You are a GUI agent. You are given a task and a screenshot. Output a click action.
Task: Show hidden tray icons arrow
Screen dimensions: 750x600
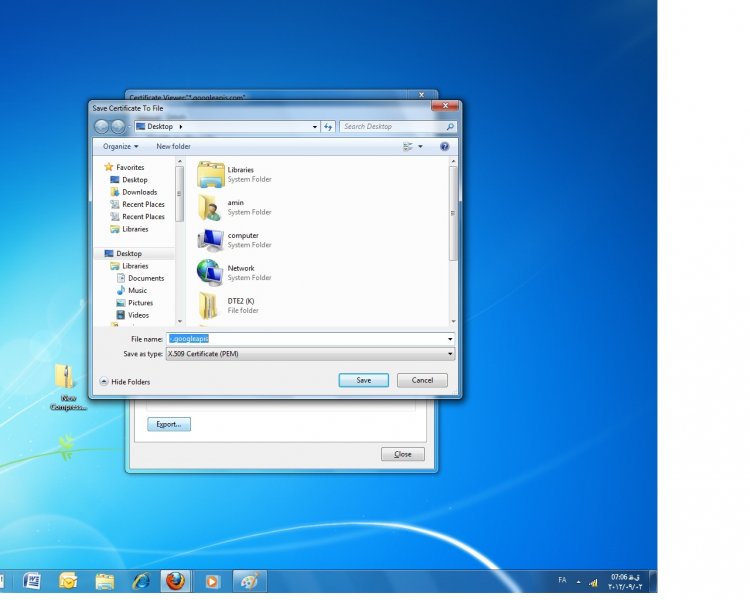tap(579, 582)
